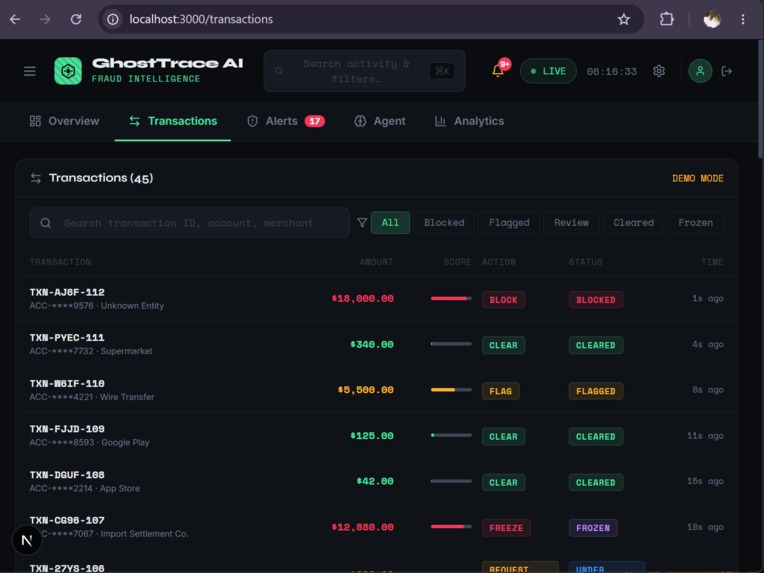Click the 17 alerts count badge

tap(315, 121)
